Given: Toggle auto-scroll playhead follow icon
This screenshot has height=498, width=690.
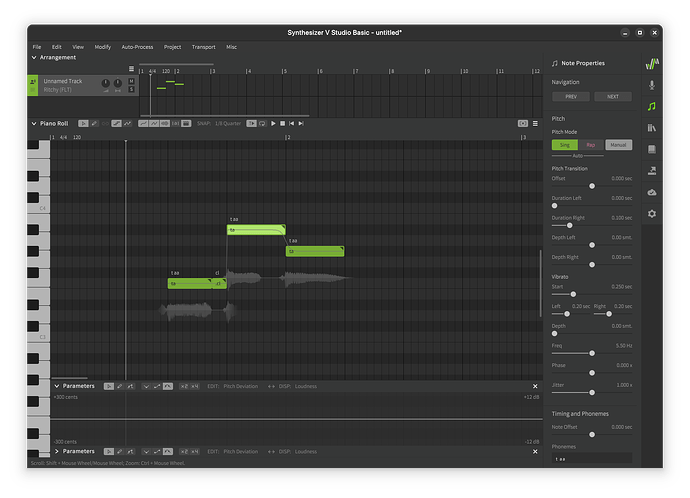Looking at the screenshot, I should 251,124.
